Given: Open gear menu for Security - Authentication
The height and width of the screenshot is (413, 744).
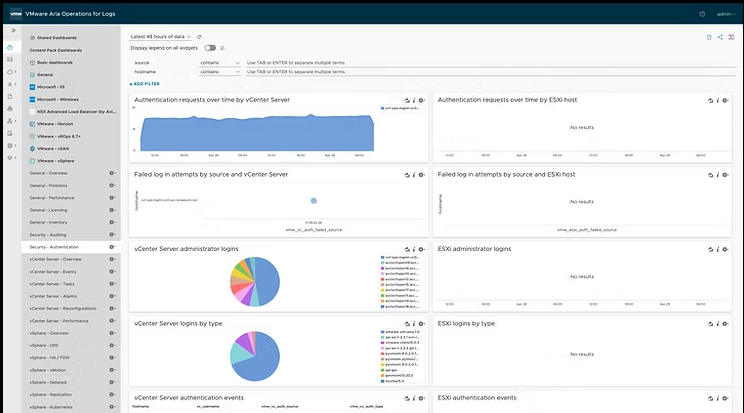Looking at the screenshot, I should coord(112,247).
